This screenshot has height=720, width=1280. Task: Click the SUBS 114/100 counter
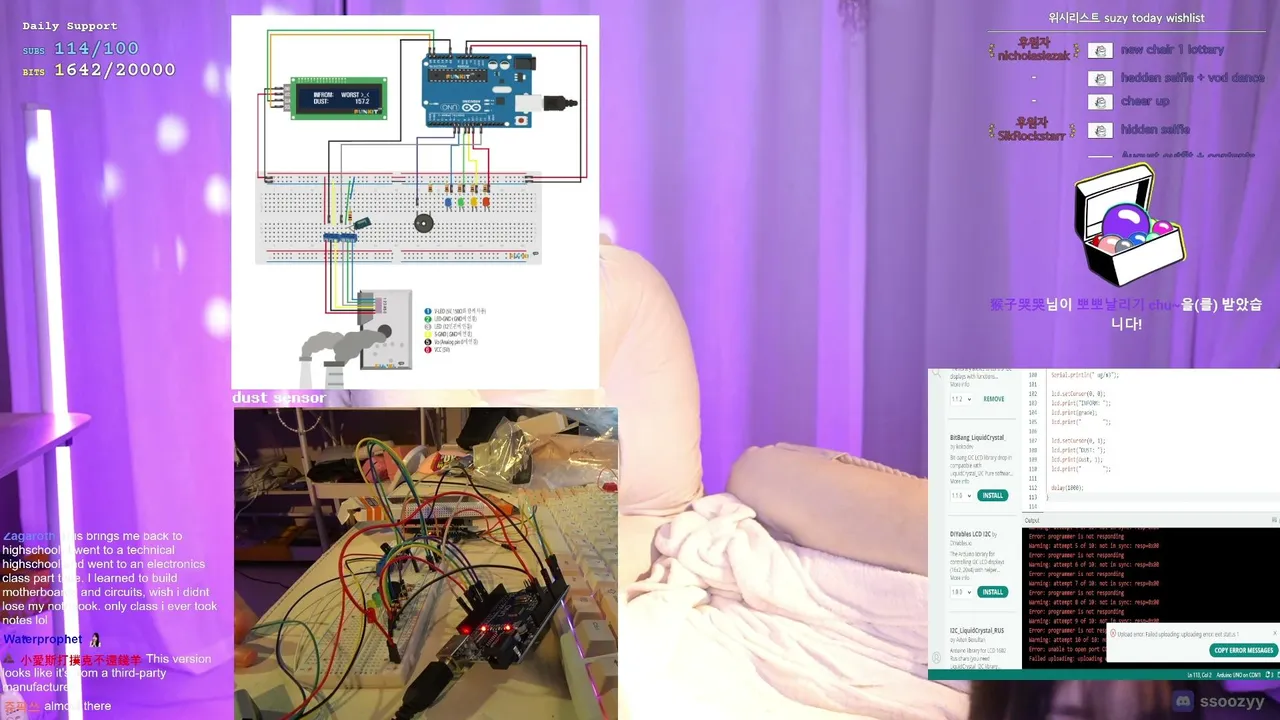tap(81, 49)
